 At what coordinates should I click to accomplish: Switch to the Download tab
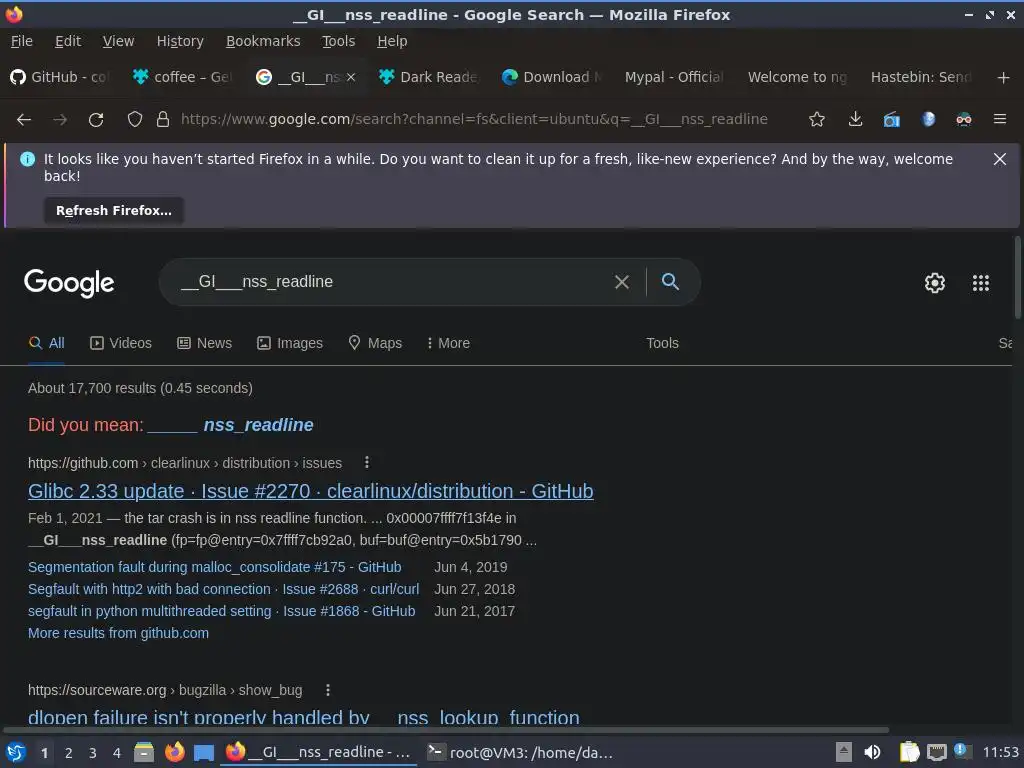552,77
